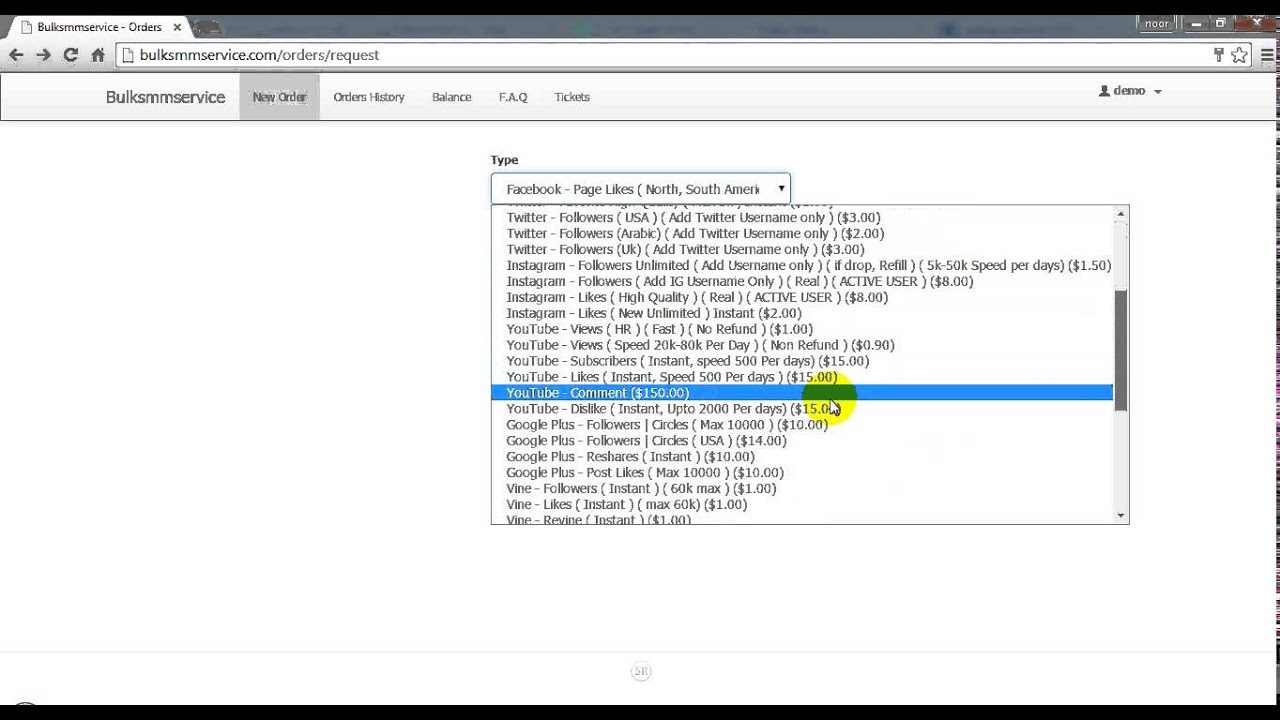The height and width of the screenshot is (720, 1280).
Task: Click the dropdown list scrollbar thumb
Action: tap(1121, 350)
